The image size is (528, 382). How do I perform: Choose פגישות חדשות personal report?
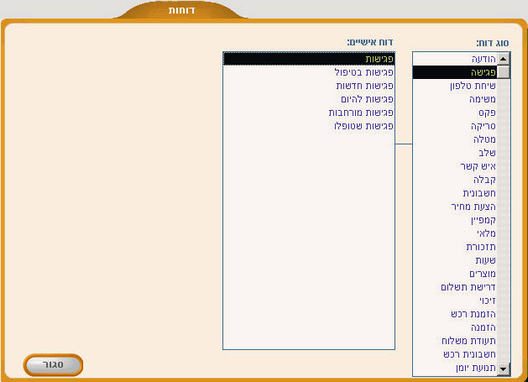(x=309, y=86)
